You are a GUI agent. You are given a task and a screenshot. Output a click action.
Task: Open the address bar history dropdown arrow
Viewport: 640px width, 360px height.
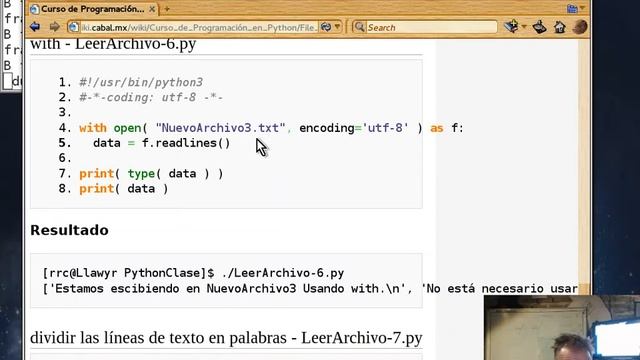tap(338, 27)
